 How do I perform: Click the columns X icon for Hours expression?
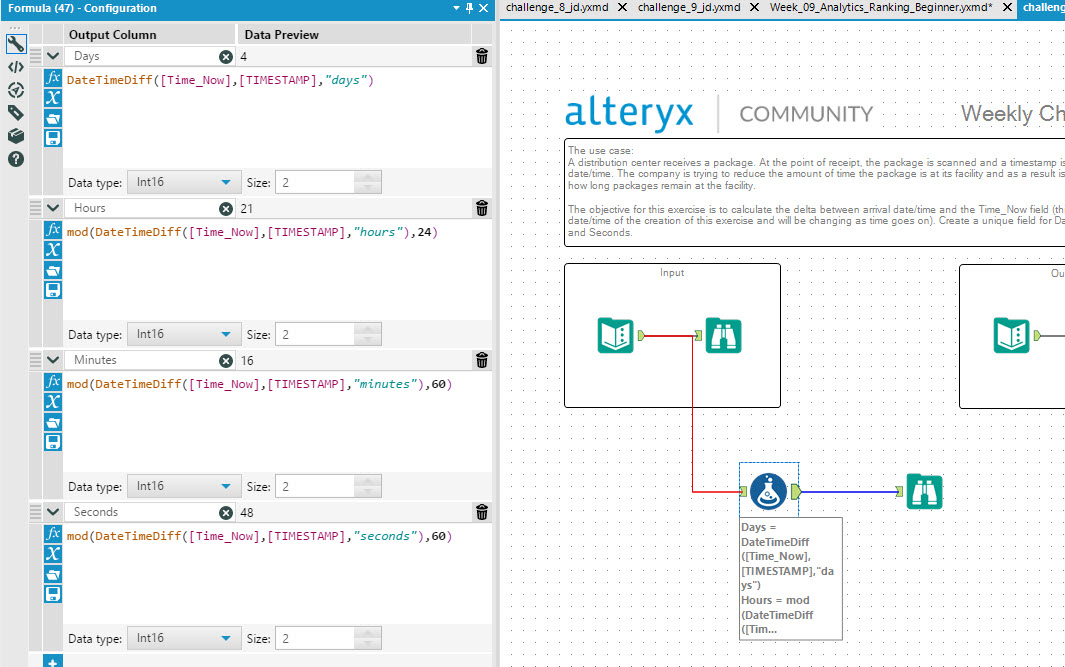53,250
